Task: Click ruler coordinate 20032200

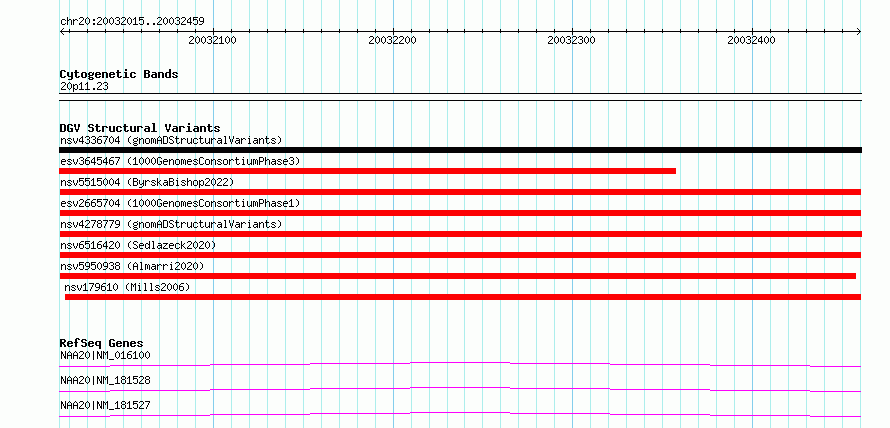Action: 392,40
